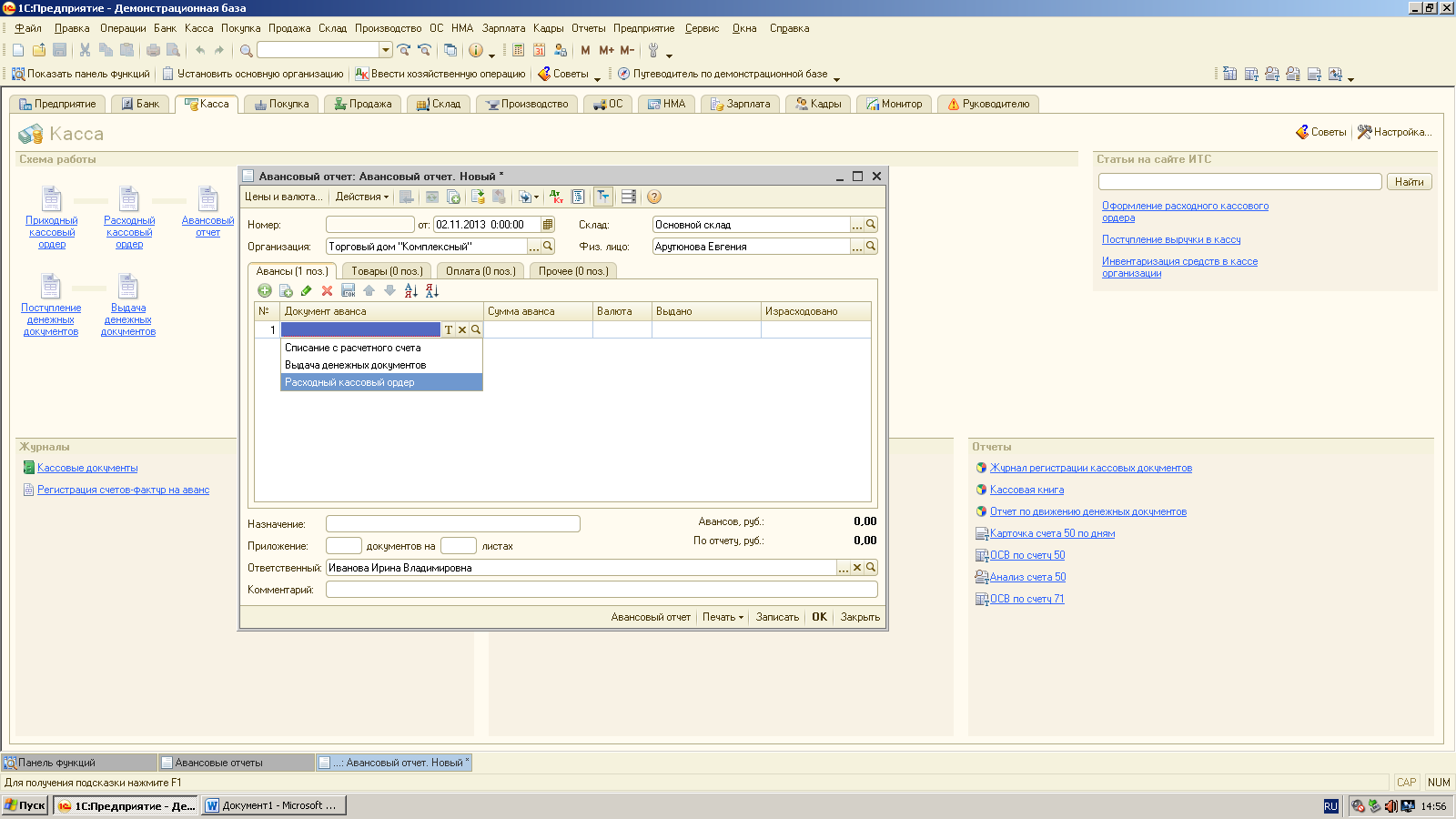The width and height of the screenshot is (1456, 819).
Task: Select Списание с расчетного счета option
Action: click(381, 348)
